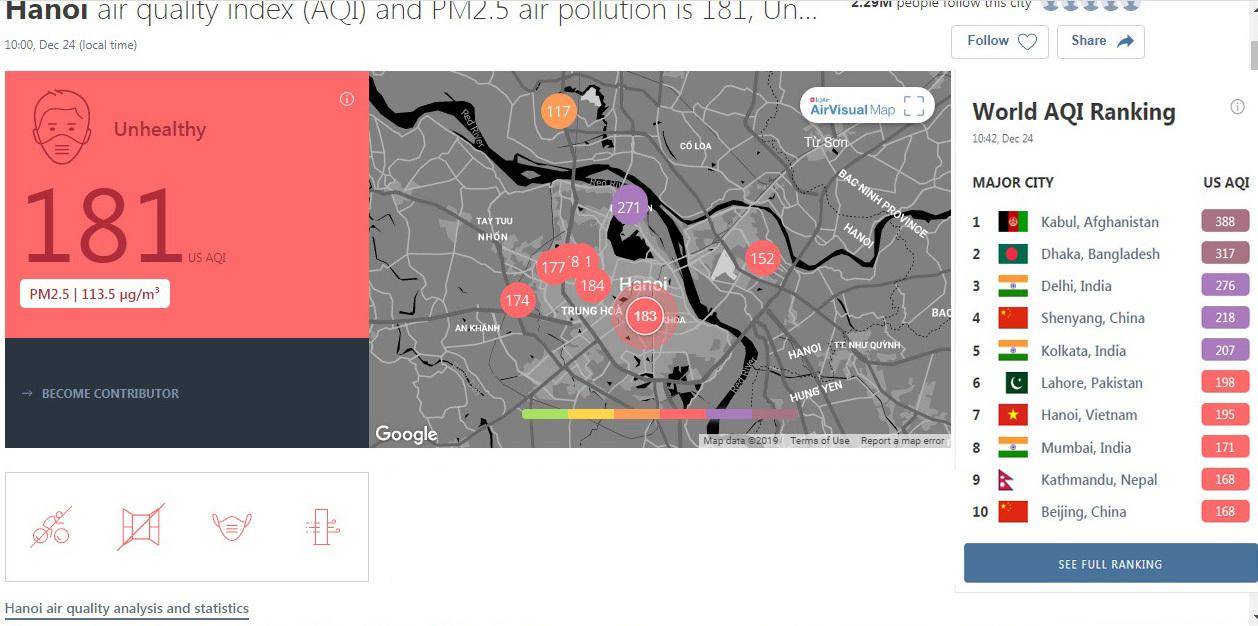Expand the AirVisual Map to fullscreen
This screenshot has width=1258, height=626.
pyautogui.click(x=913, y=107)
